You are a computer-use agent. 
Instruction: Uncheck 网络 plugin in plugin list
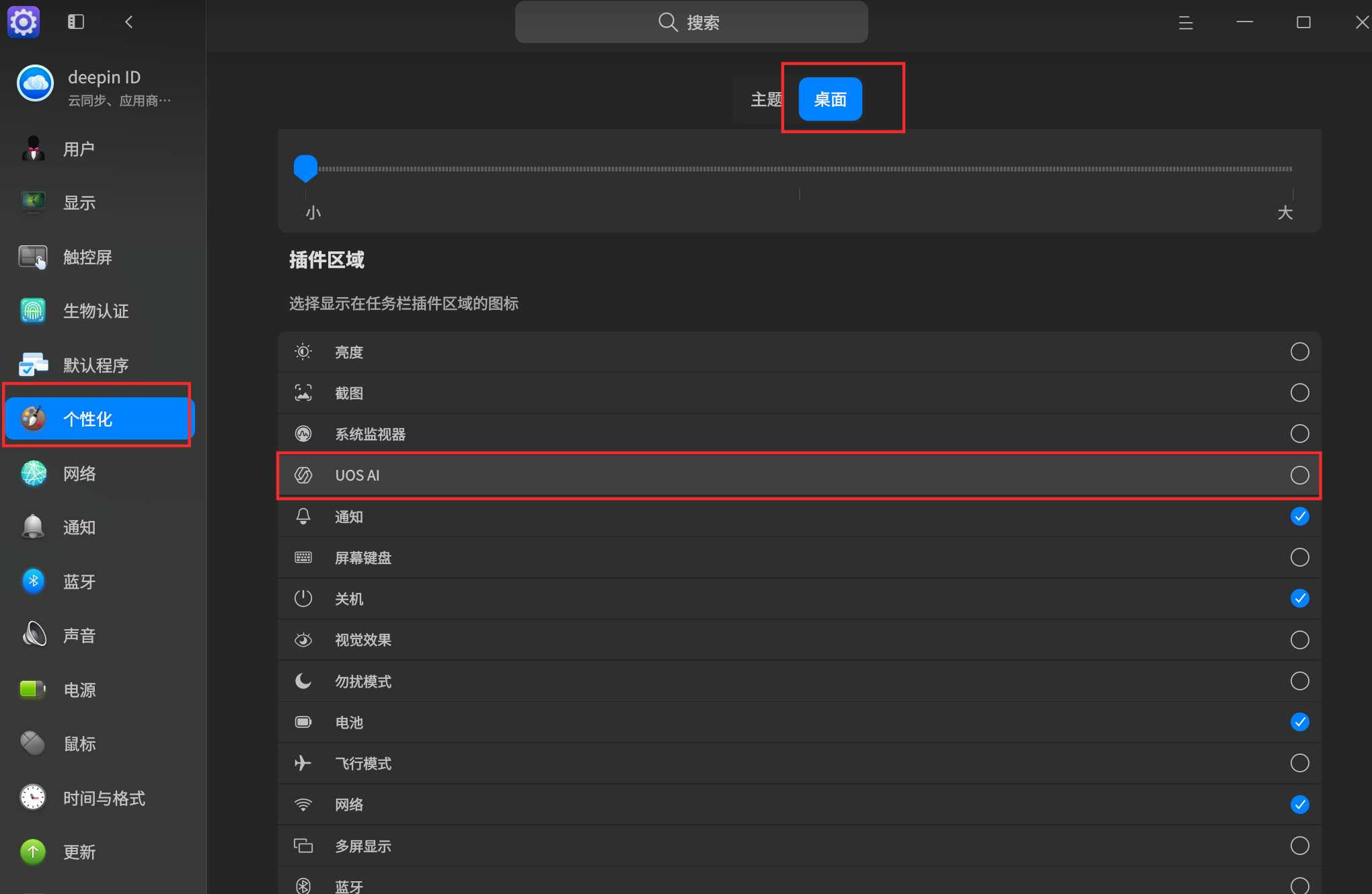[x=1299, y=804]
